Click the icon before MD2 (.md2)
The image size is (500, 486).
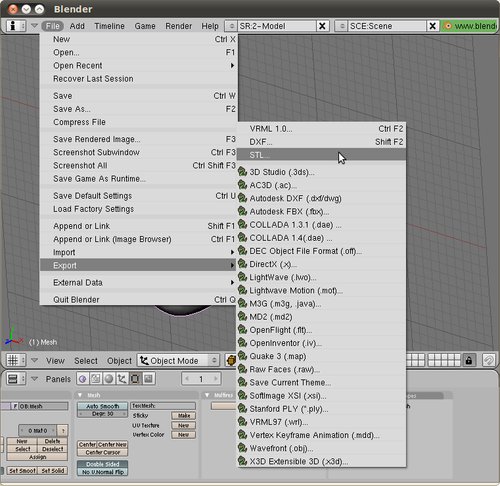click(x=242, y=317)
